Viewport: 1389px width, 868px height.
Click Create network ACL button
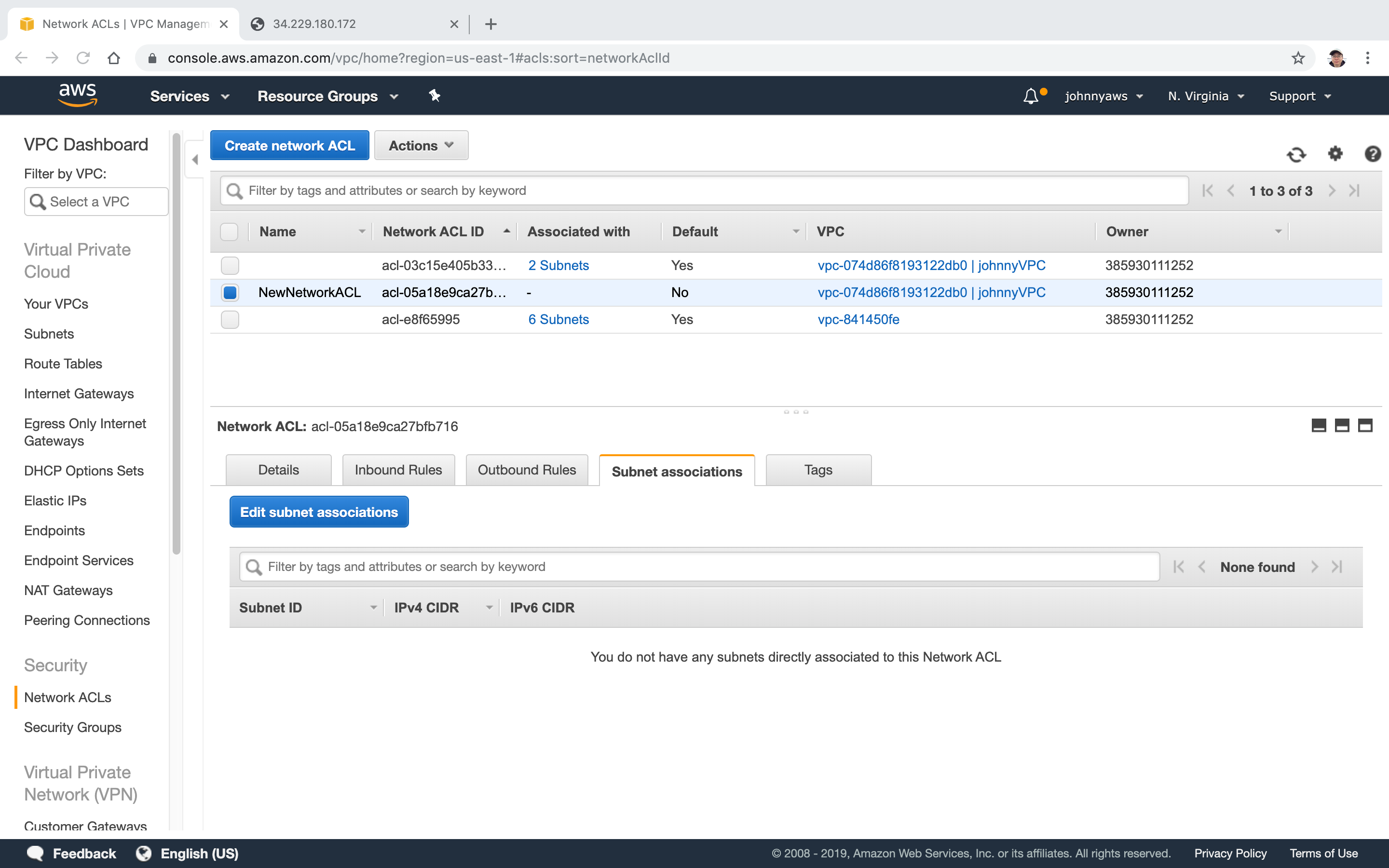(290, 145)
